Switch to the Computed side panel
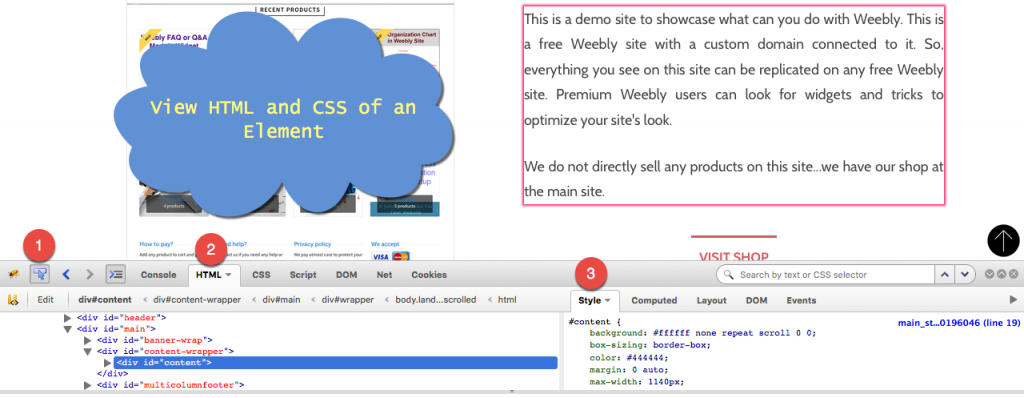 pyautogui.click(x=654, y=301)
